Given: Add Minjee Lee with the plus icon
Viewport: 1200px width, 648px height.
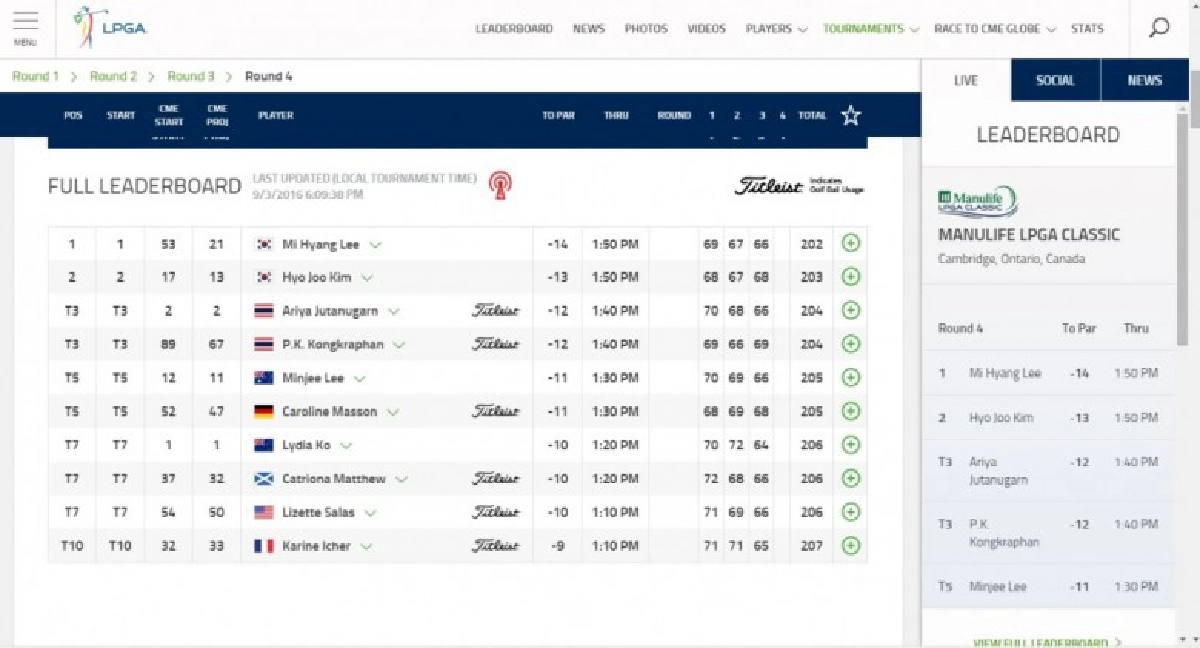Looking at the screenshot, I should pos(851,378).
